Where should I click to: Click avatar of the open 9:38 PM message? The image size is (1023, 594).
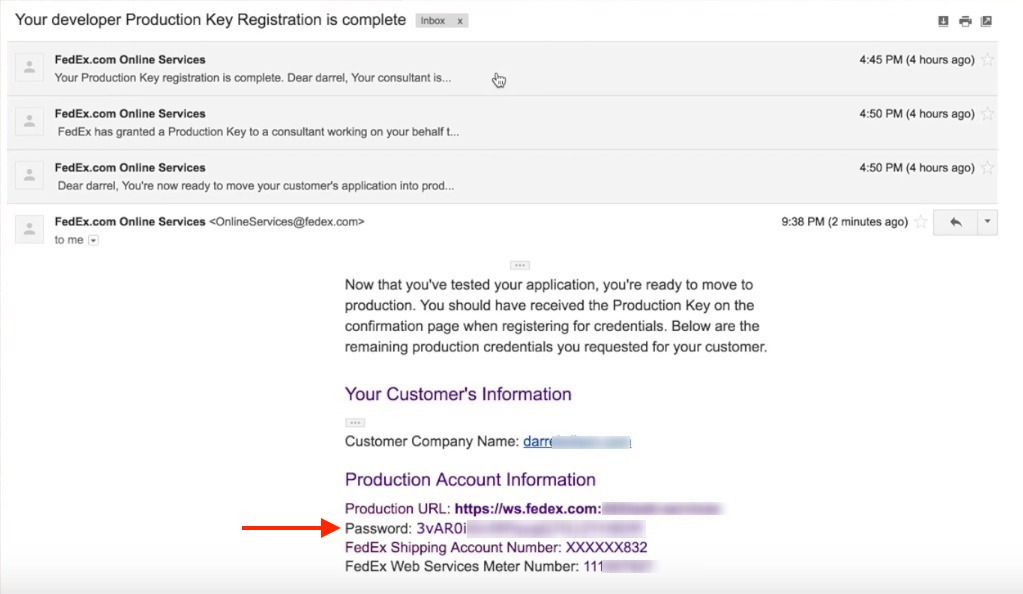point(29,230)
